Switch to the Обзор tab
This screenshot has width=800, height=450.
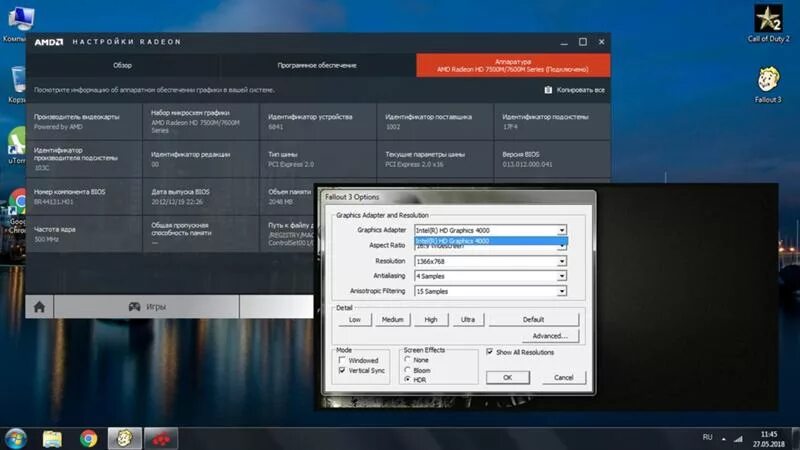tap(122, 65)
